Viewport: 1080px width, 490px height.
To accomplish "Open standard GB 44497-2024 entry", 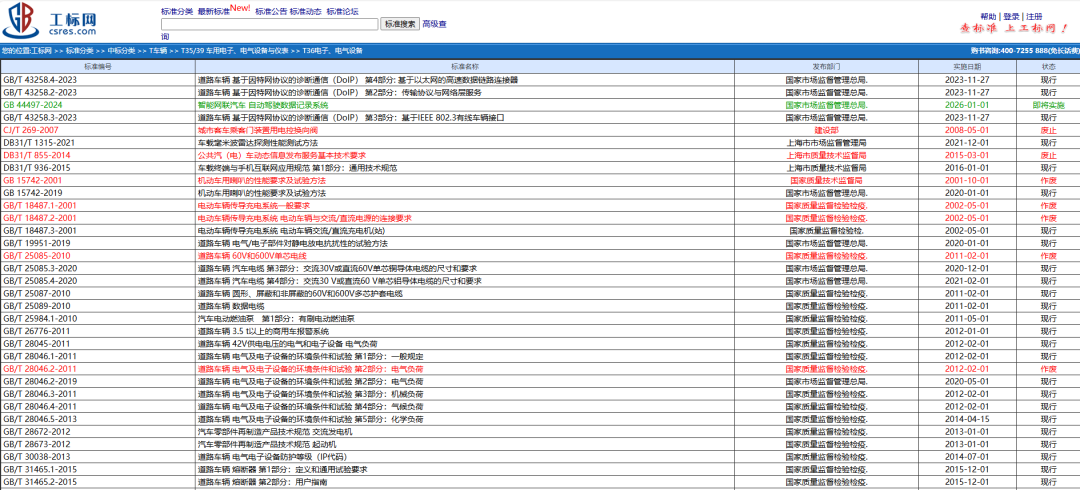I will click(x=32, y=105).
